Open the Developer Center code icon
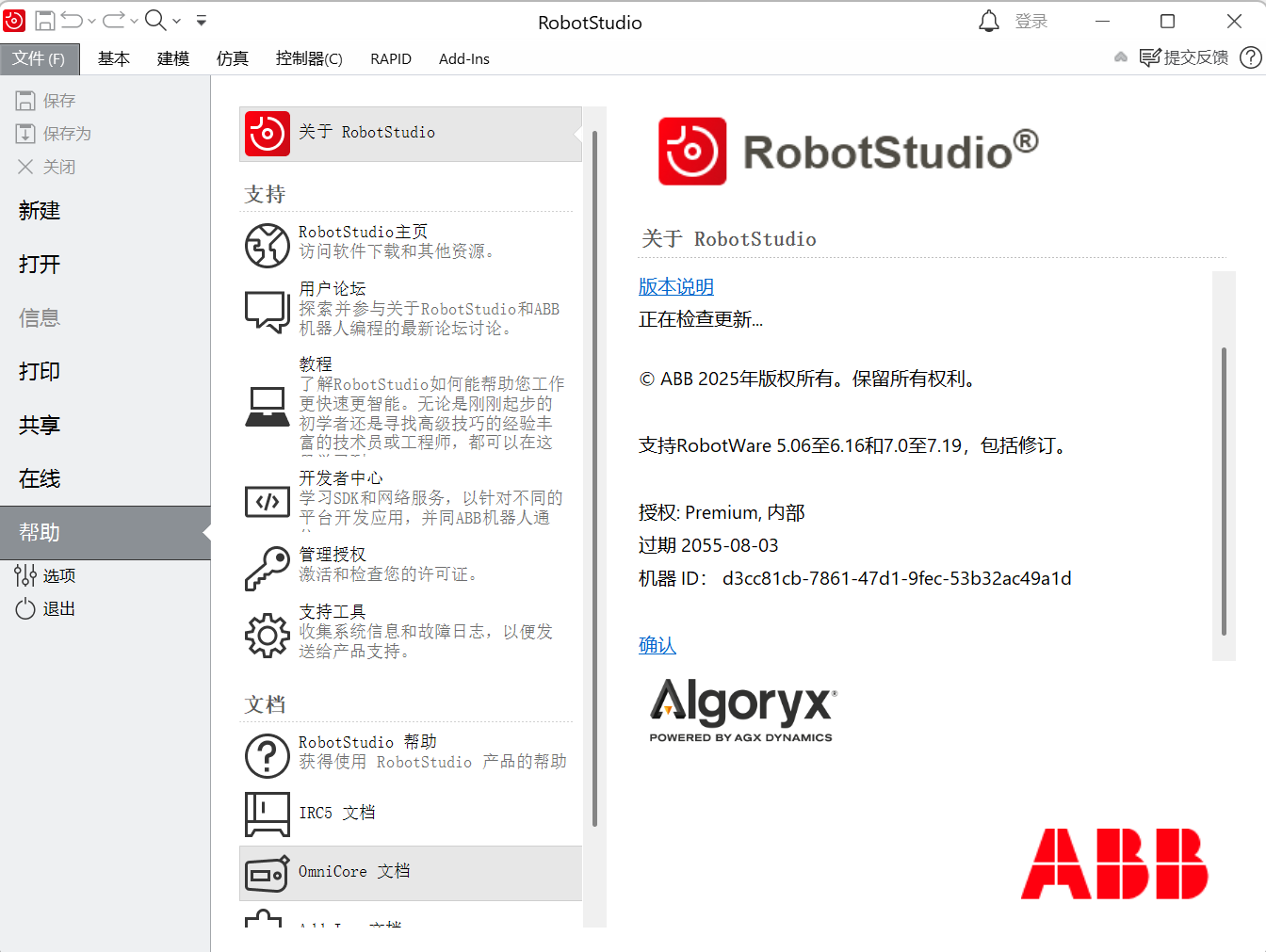This screenshot has height=952, width=1266. [267, 501]
